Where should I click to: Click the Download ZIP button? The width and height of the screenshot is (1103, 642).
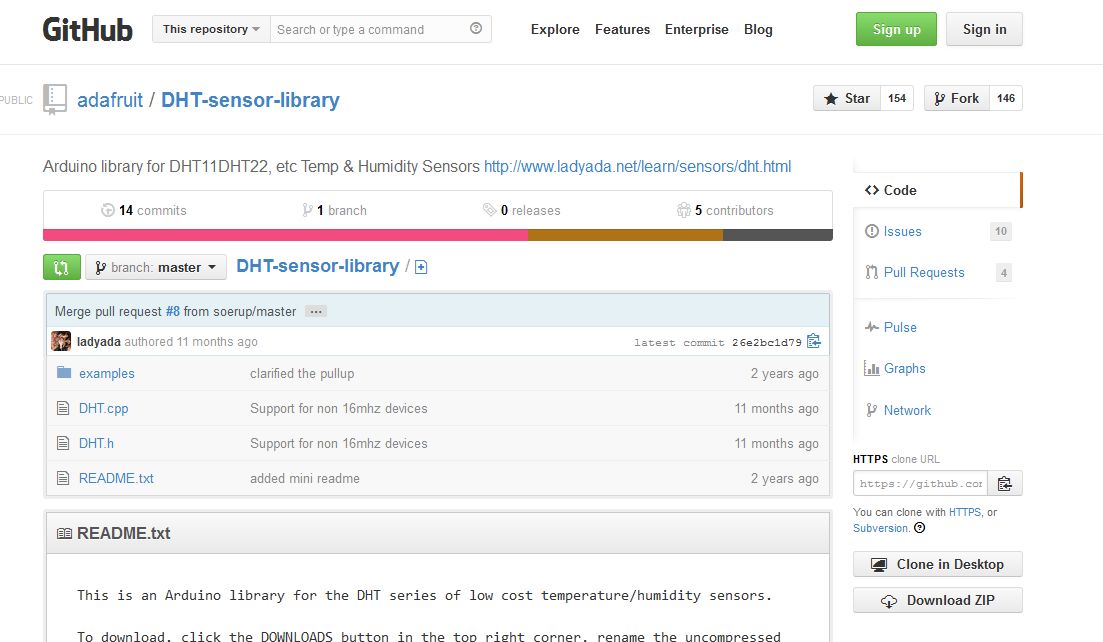[936, 600]
